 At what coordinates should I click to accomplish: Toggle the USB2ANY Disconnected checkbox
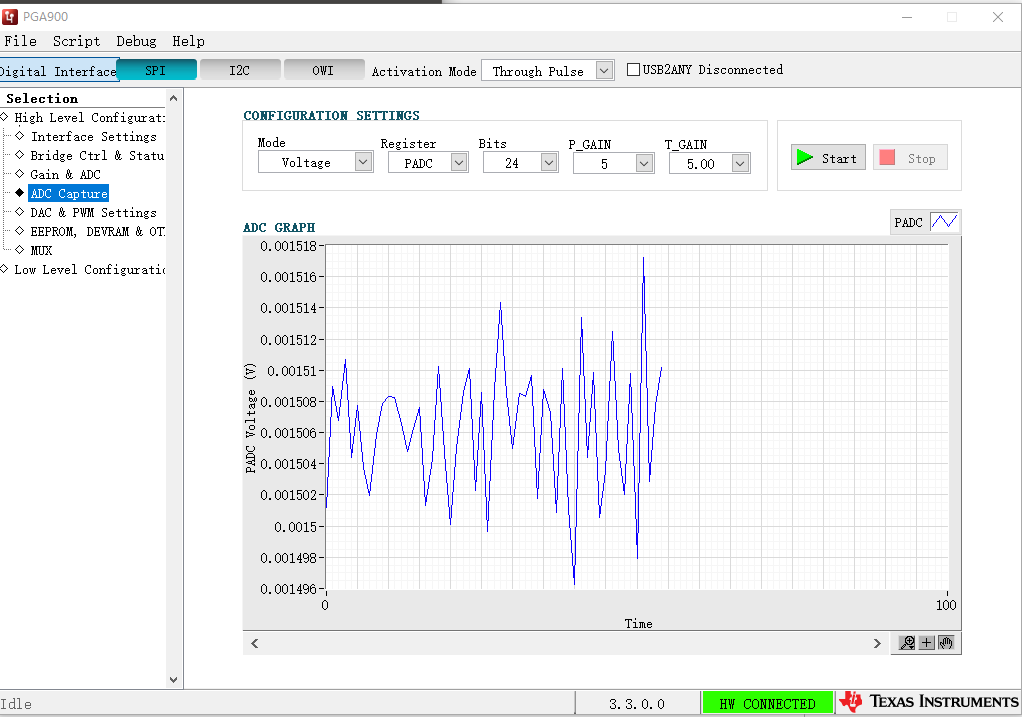[633, 69]
